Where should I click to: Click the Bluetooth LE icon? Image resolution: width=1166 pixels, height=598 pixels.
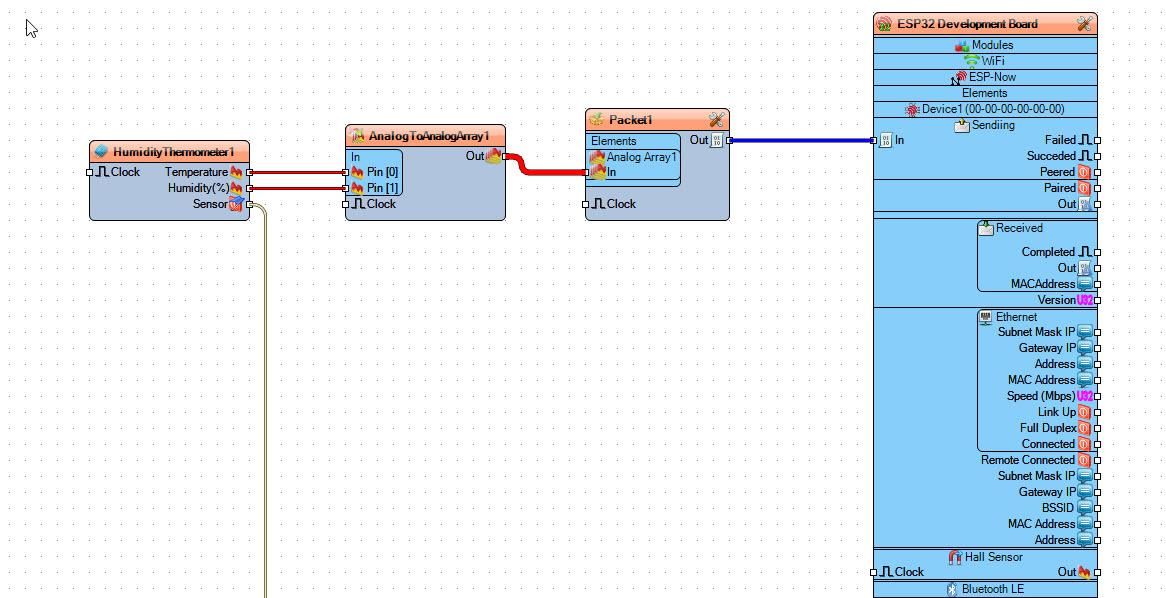(952, 589)
